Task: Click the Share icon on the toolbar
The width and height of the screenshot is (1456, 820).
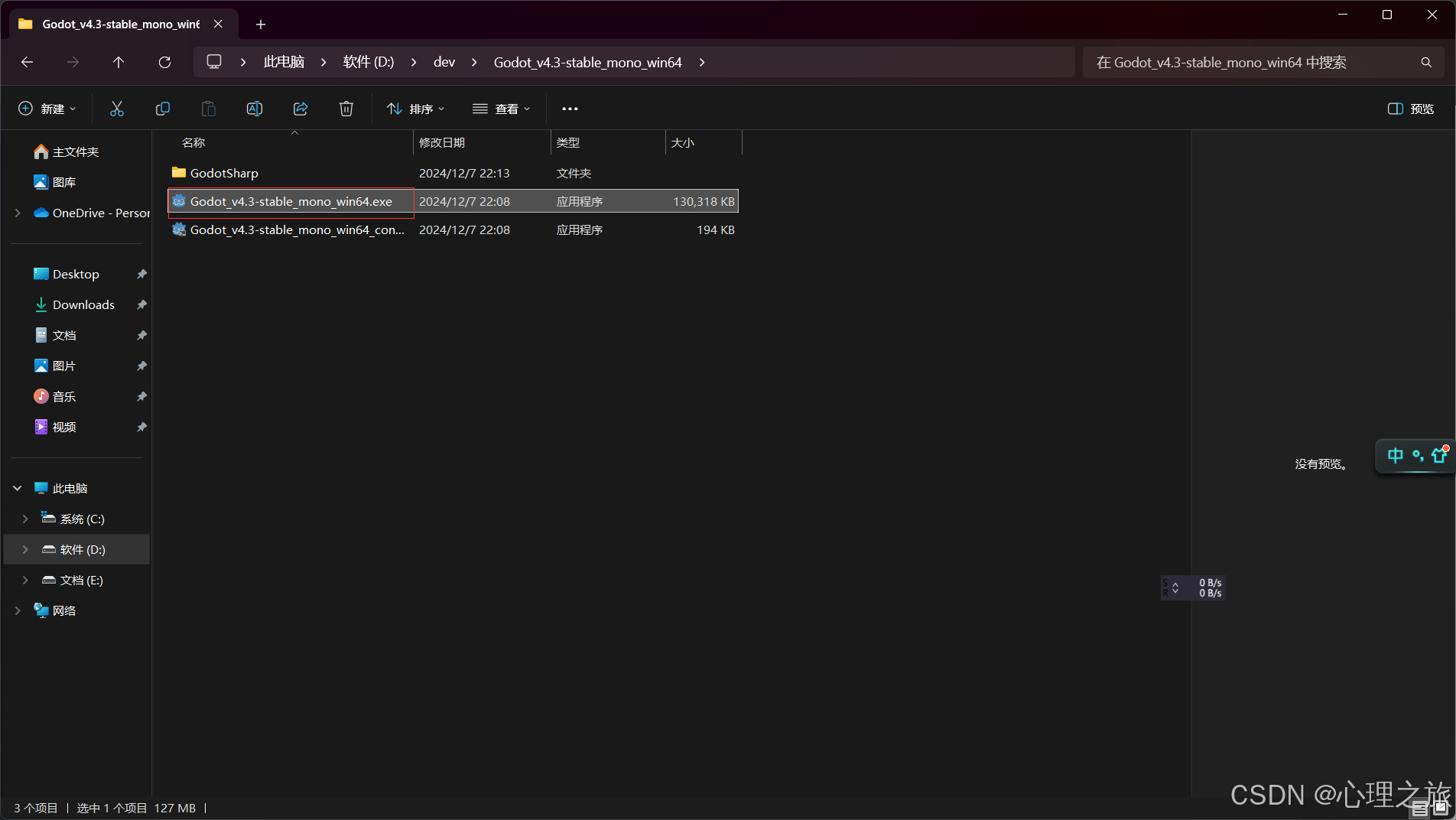Action: 300,109
